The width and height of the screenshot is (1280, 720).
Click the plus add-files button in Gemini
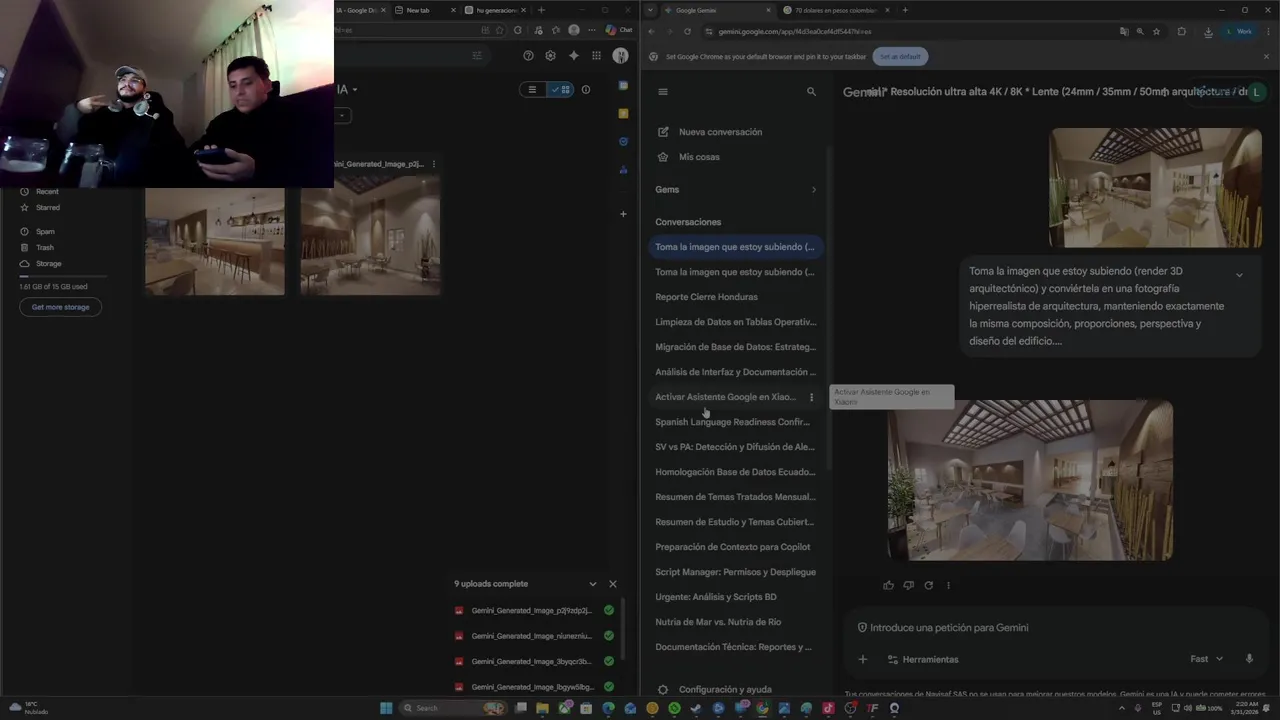[x=862, y=659]
